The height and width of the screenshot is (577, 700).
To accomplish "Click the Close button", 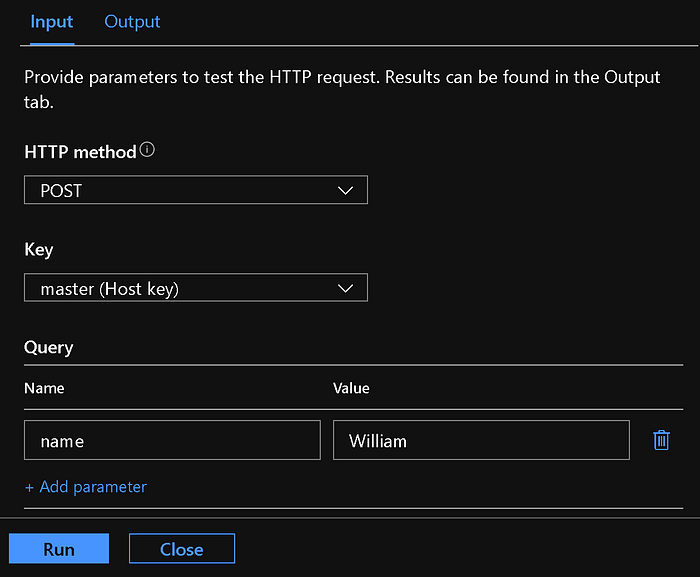I will pyautogui.click(x=182, y=549).
